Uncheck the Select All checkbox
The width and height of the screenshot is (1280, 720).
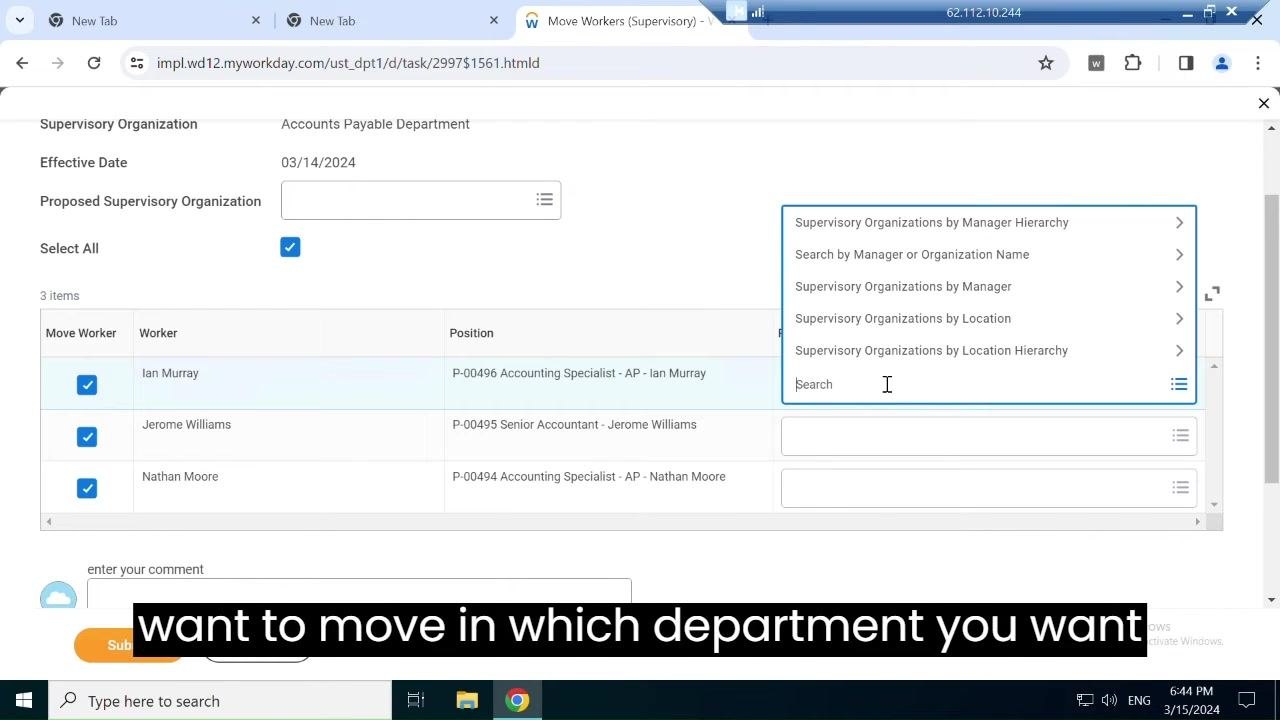click(290, 247)
